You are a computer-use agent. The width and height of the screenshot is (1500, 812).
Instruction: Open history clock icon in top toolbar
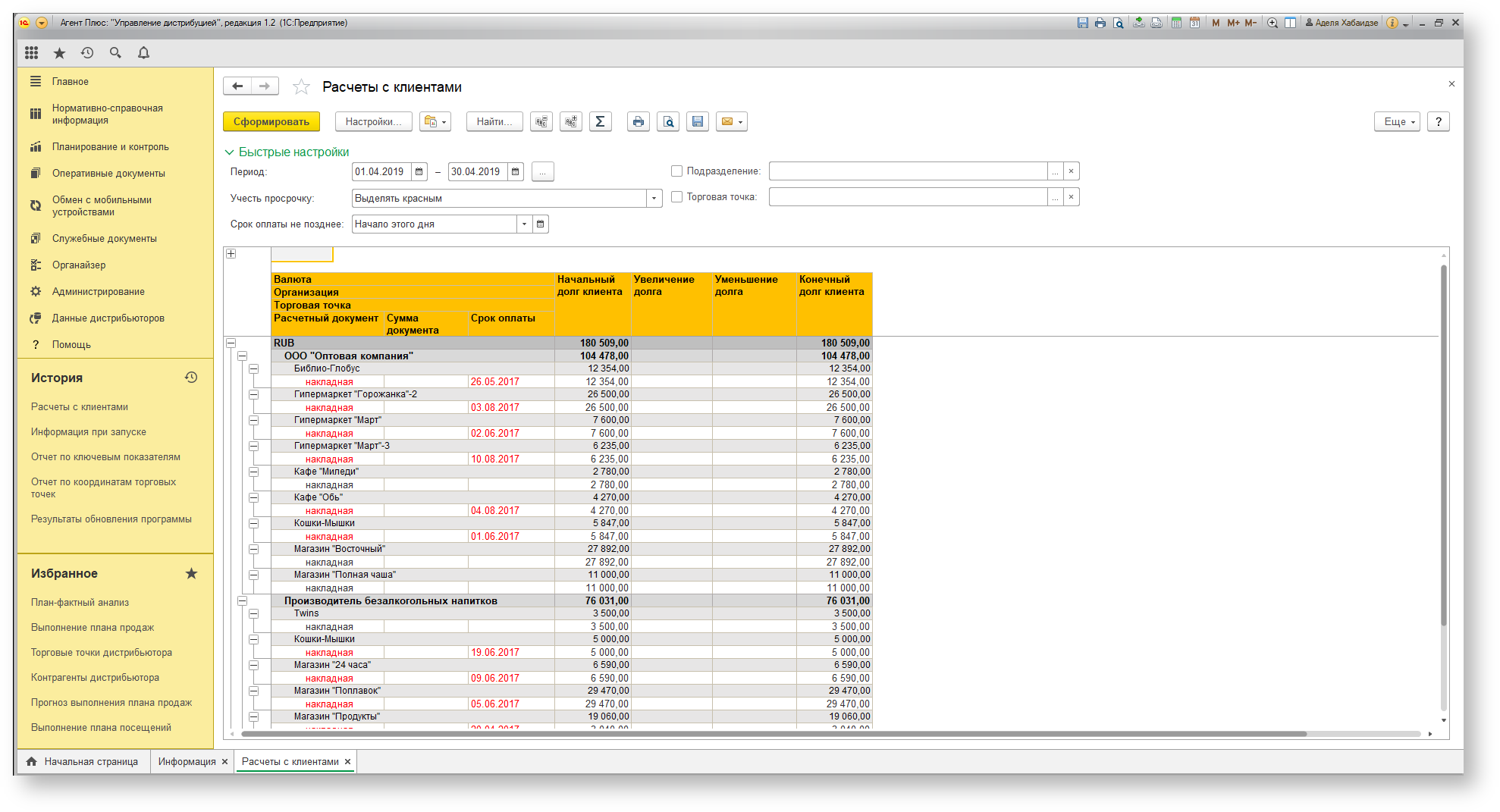click(87, 52)
